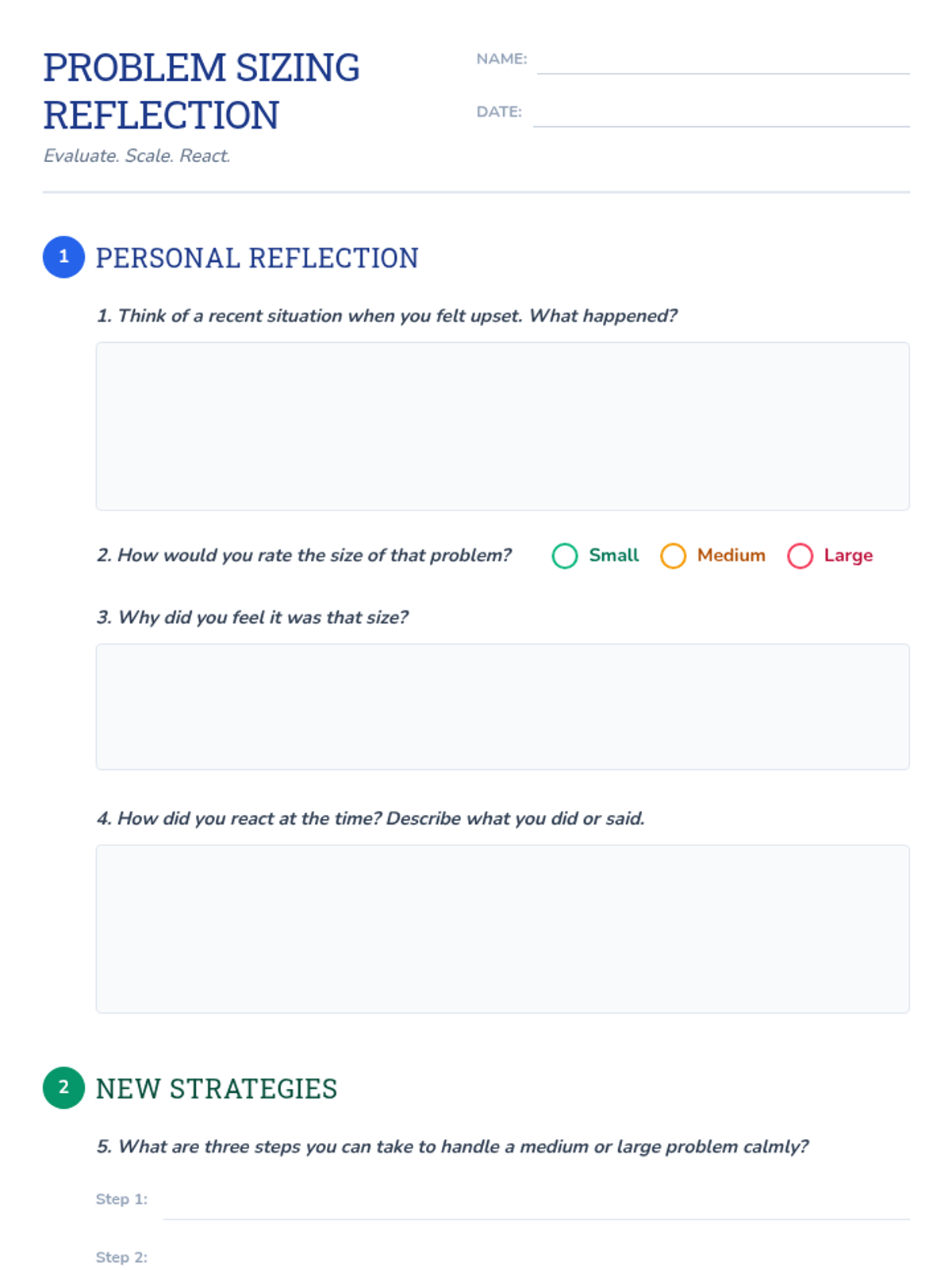Click the red Large label text

[x=848, y=556]
